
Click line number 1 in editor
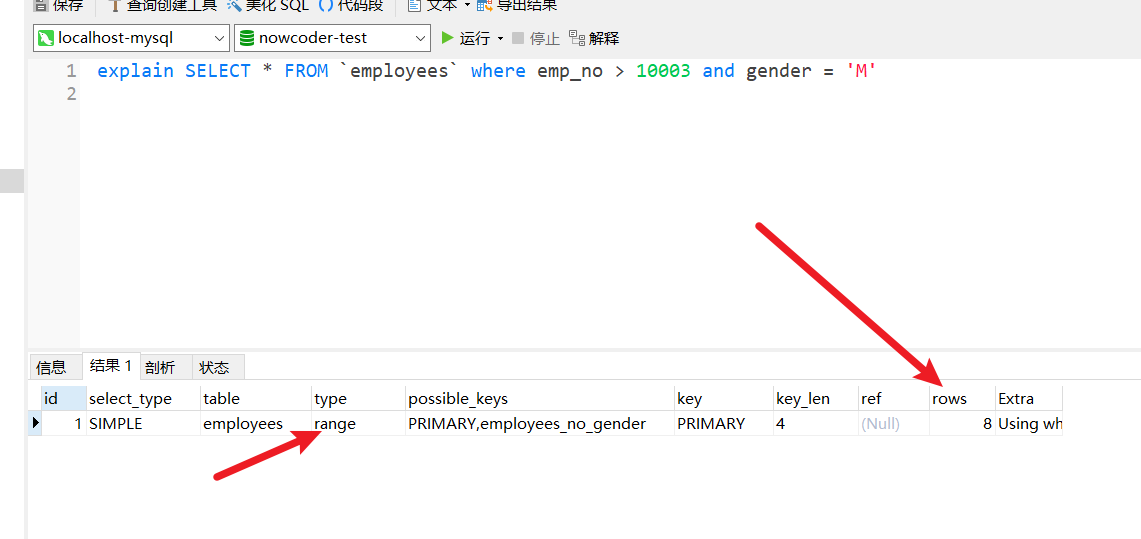71,71
